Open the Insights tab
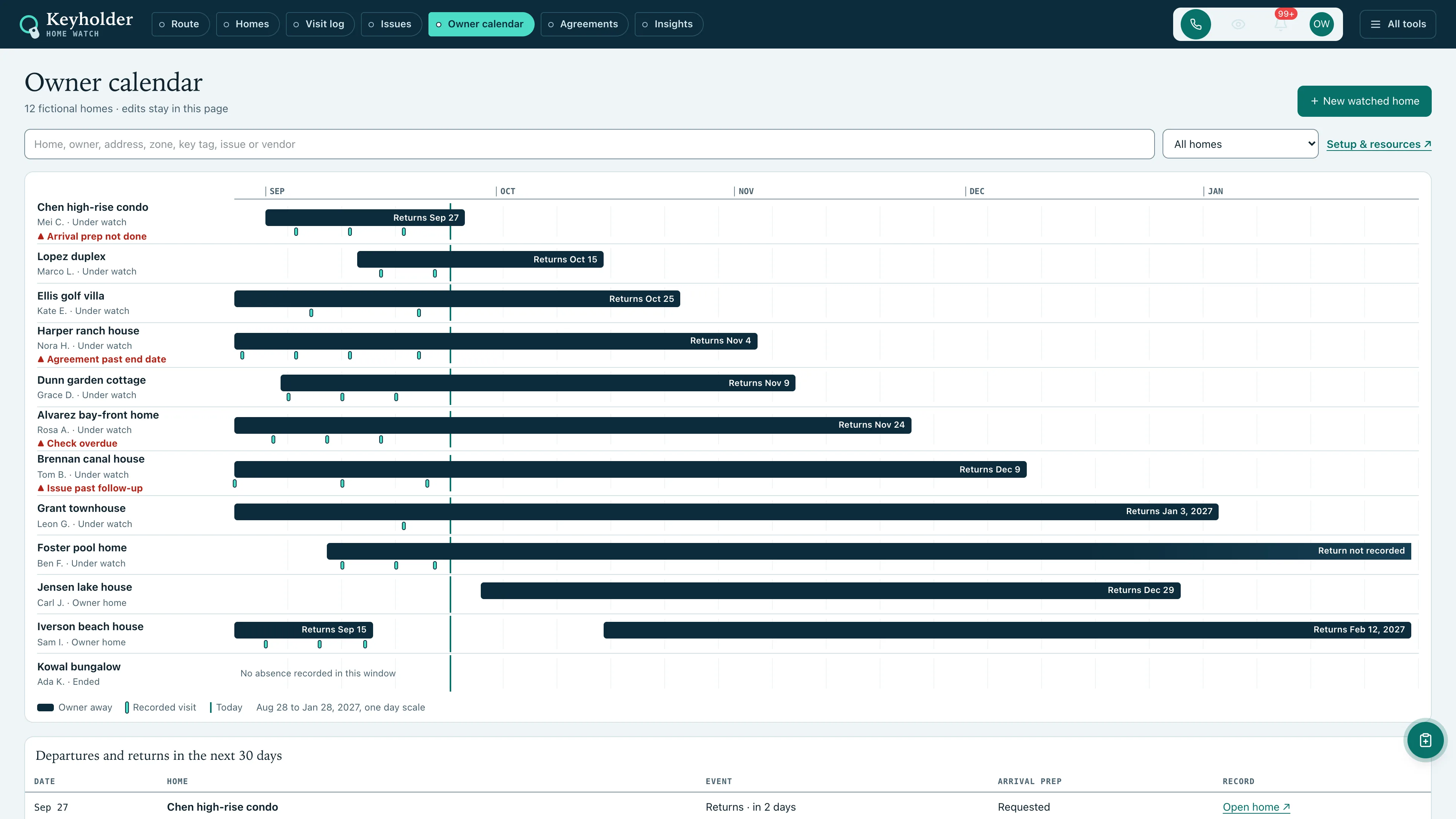The height and width of the screenshot is (819, 1456). coord(668,24)
